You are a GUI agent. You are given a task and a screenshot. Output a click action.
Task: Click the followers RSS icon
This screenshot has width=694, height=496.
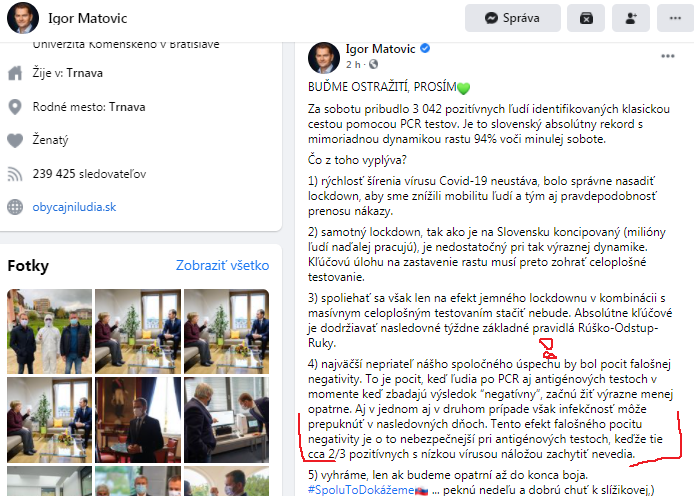tap(15, 174)
